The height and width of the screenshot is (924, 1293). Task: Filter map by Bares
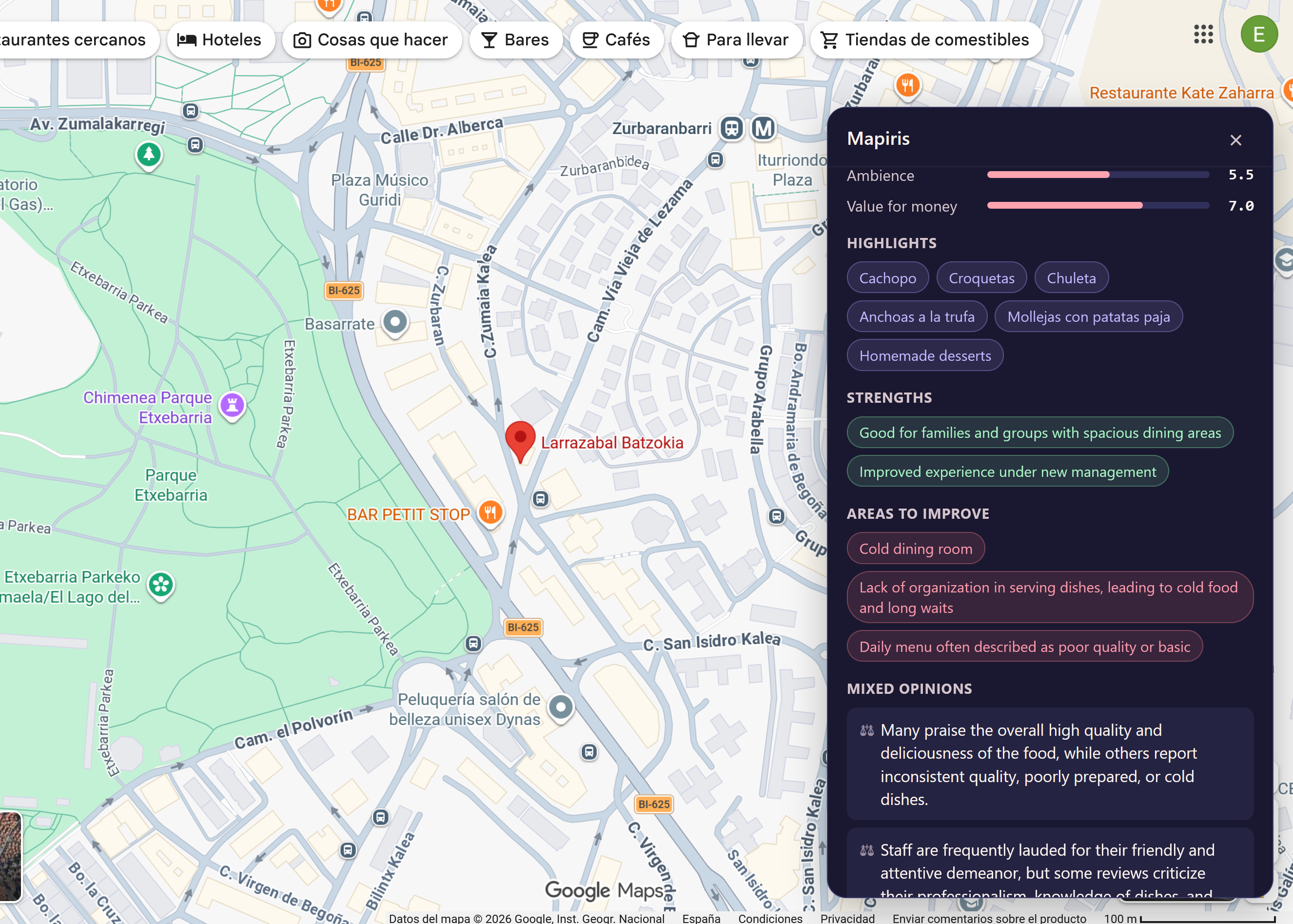tap(516, 40)
